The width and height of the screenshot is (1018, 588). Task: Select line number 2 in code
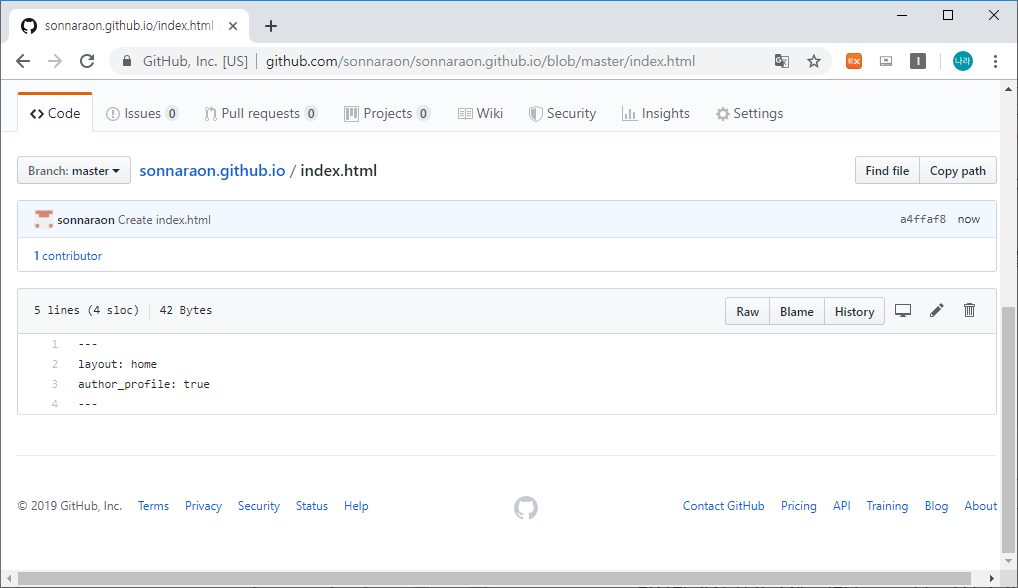(x=55, y=364)
